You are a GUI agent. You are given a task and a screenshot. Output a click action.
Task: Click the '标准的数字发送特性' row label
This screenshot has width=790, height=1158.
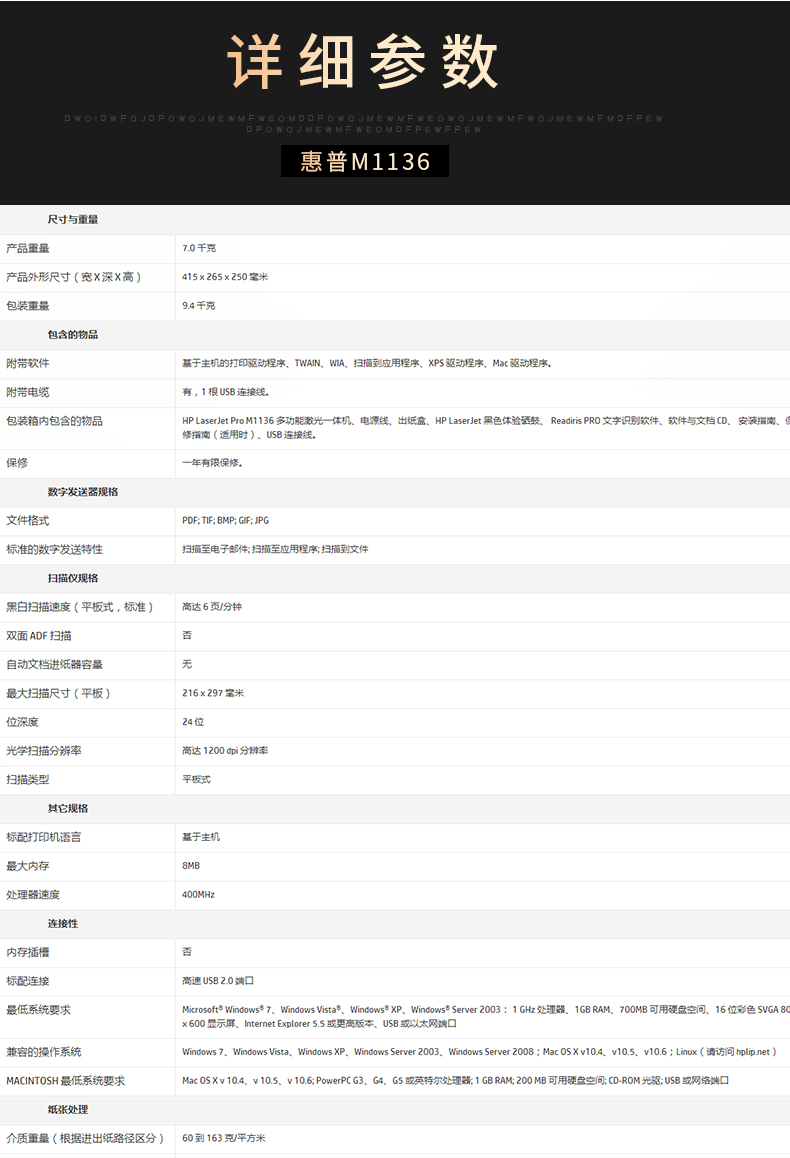pyautogui.click(x=55, y=549)
